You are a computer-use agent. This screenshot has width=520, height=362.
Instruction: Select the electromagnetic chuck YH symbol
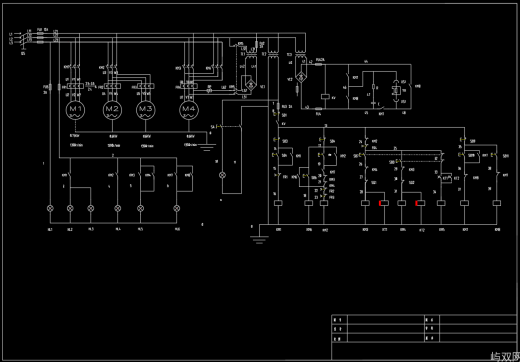pyautogui.click(x=396, y=90)
